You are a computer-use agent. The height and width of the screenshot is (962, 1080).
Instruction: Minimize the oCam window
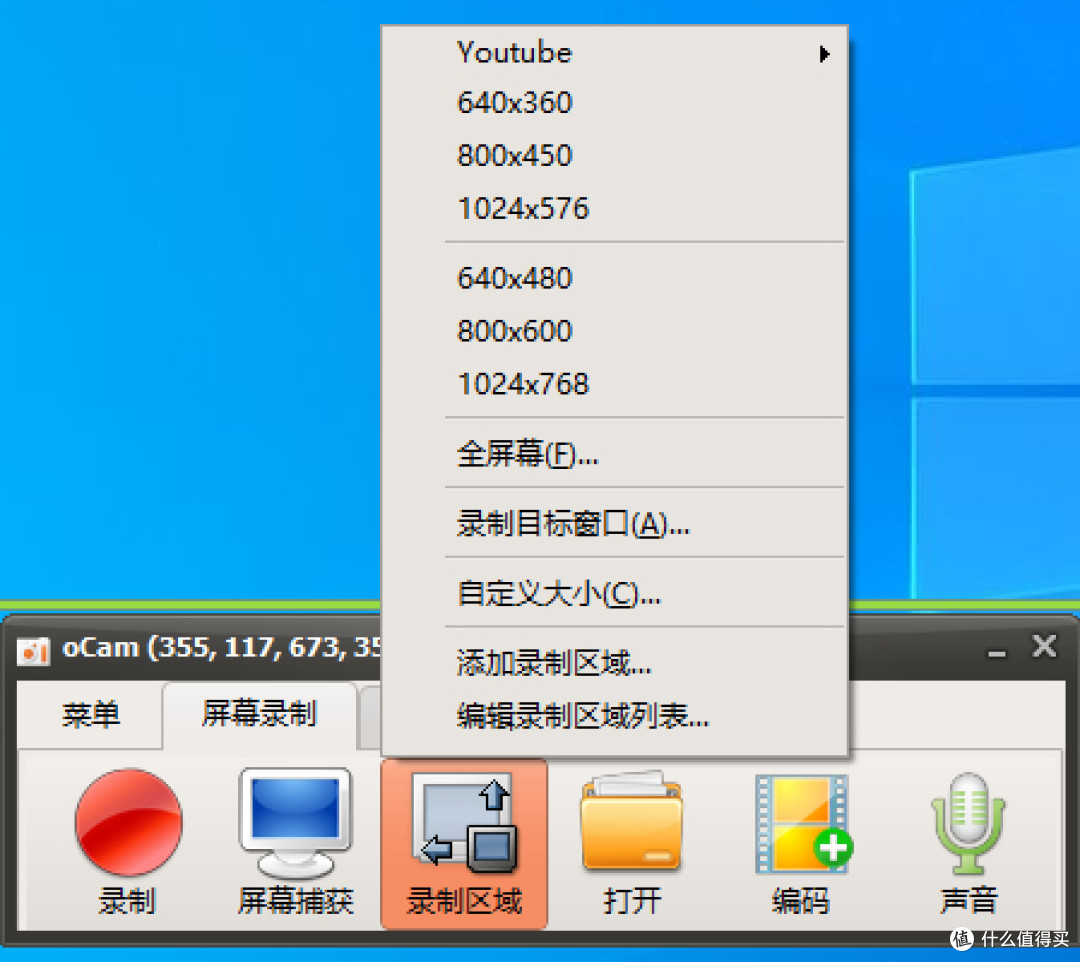996,652
